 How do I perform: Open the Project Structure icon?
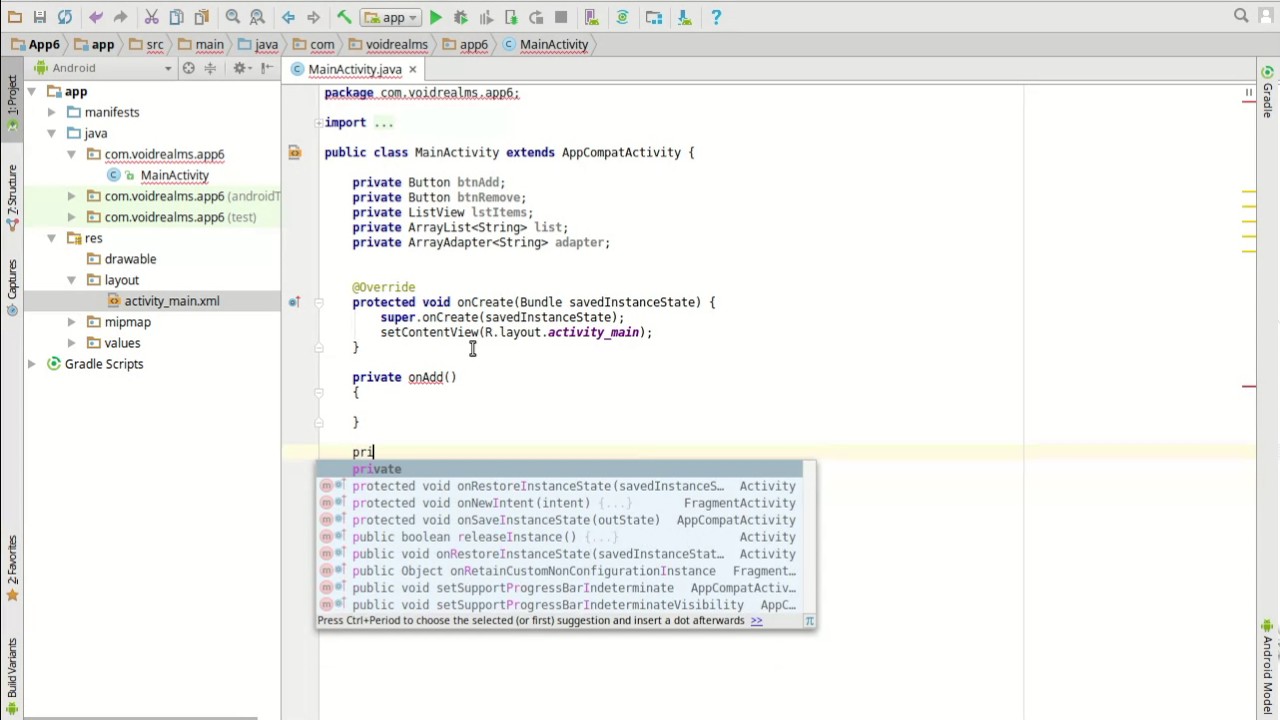click(x=654, y=17)
